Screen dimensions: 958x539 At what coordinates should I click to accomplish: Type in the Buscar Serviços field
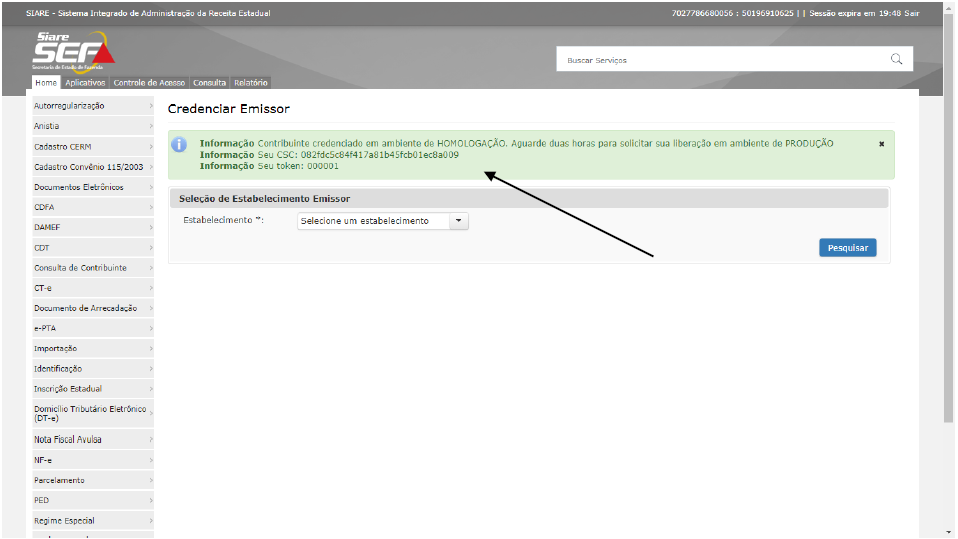point(720,60)
